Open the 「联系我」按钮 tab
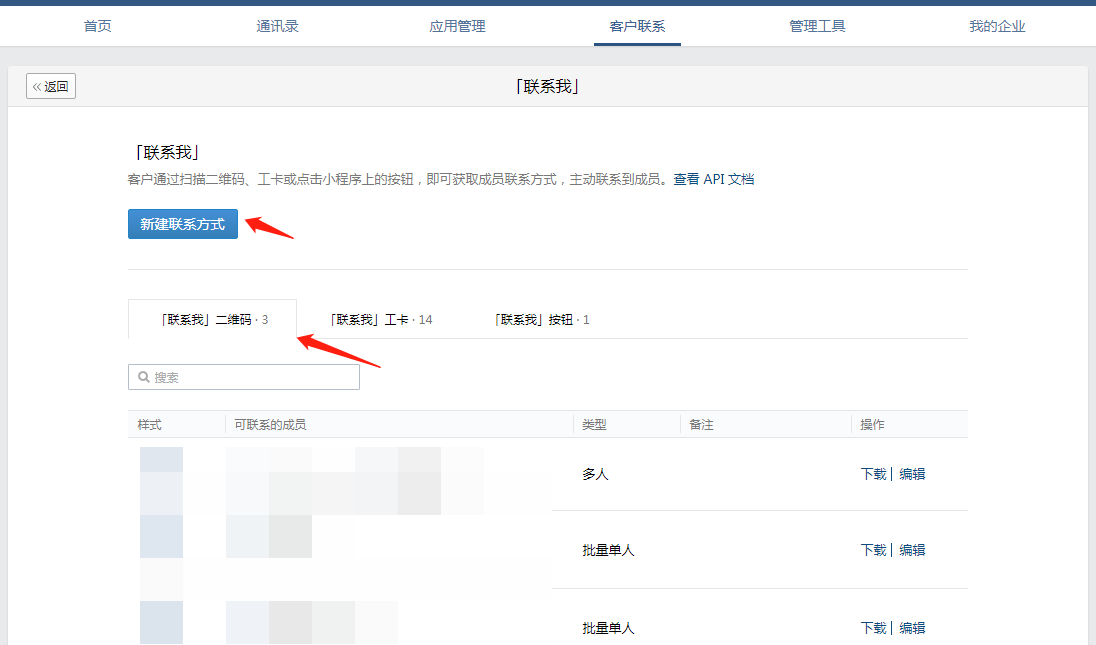Screen dimensions: 1096x645 pos(543,320)
